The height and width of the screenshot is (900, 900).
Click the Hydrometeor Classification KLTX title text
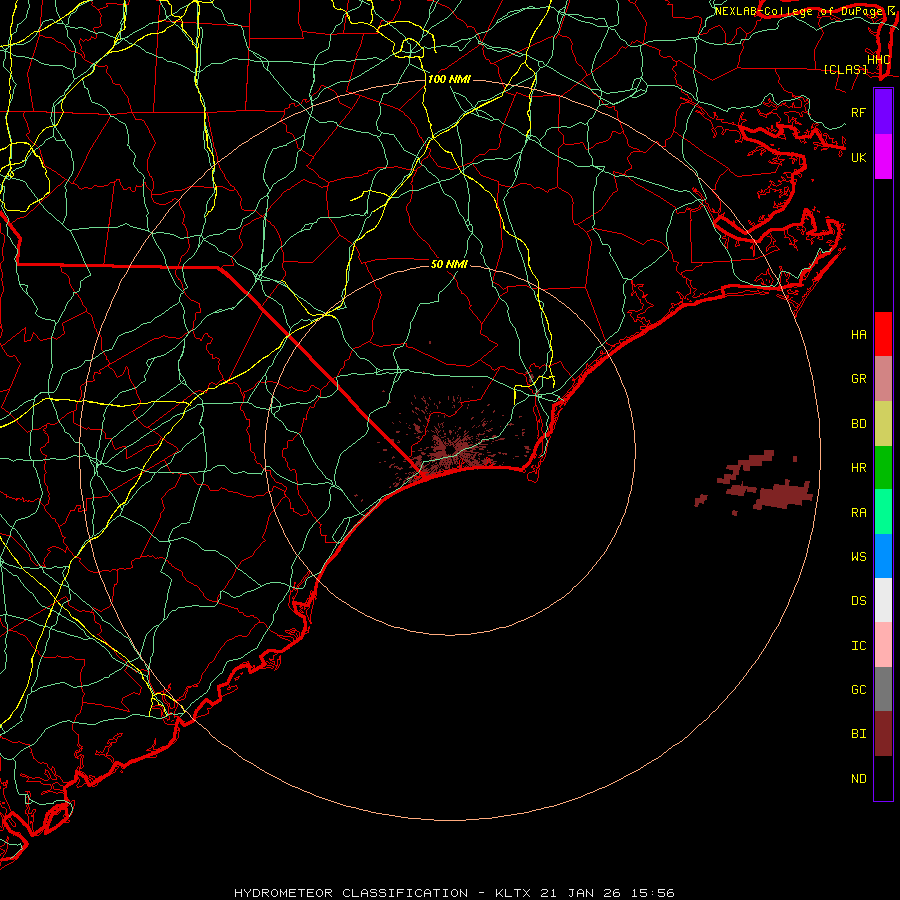point(454,893)
